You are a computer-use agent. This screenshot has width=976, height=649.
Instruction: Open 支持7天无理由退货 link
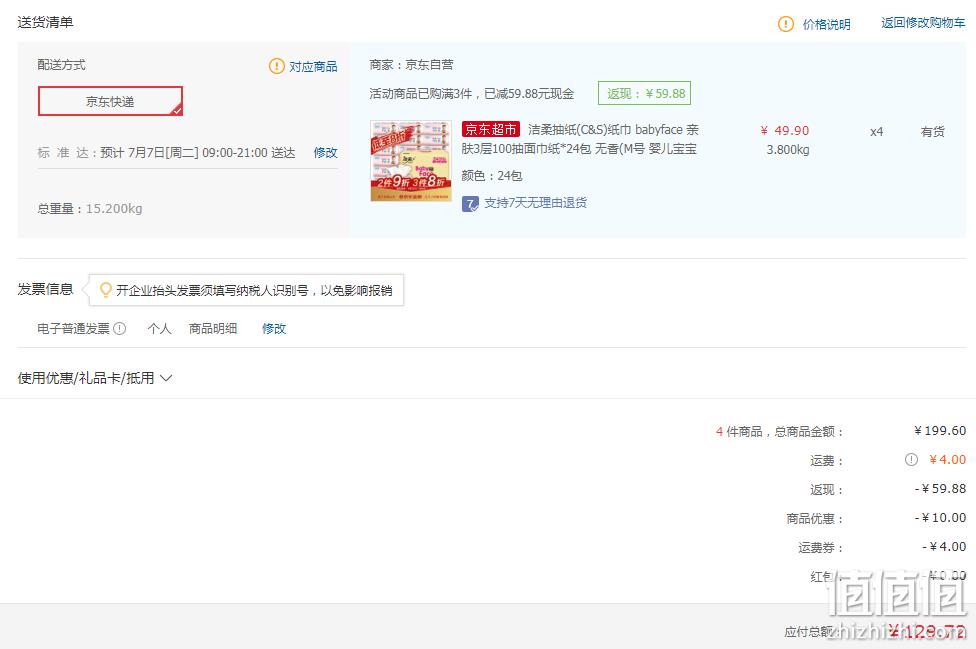(x=535, y=203)
